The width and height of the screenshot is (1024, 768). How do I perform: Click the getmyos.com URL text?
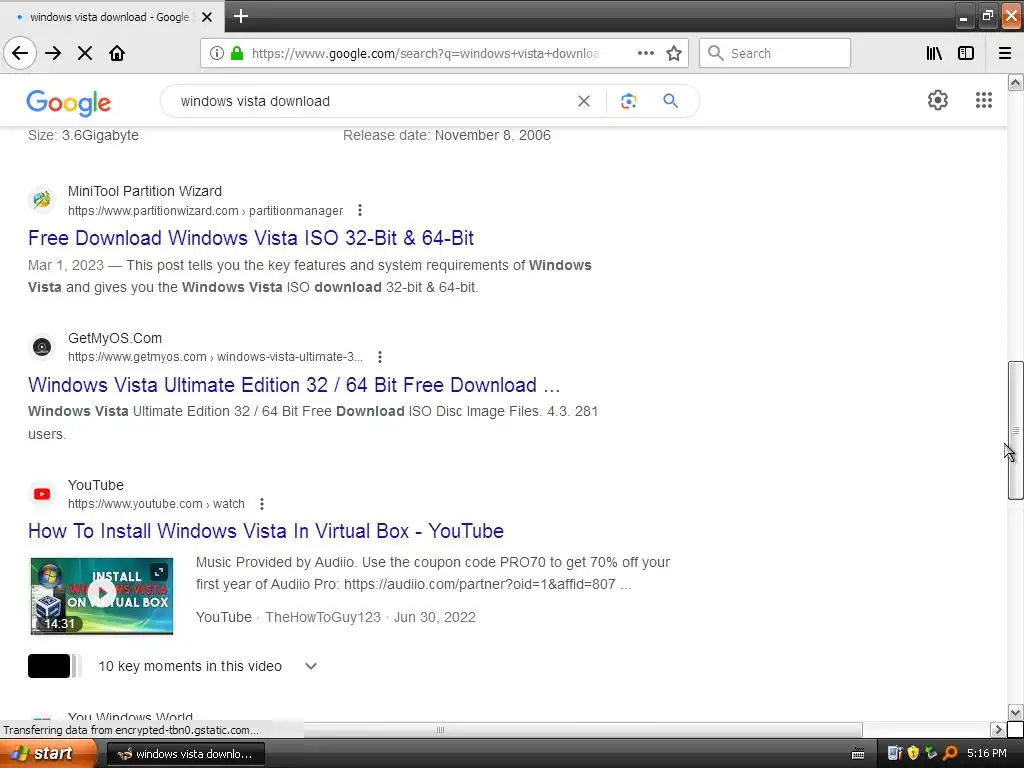coord(215,357)
